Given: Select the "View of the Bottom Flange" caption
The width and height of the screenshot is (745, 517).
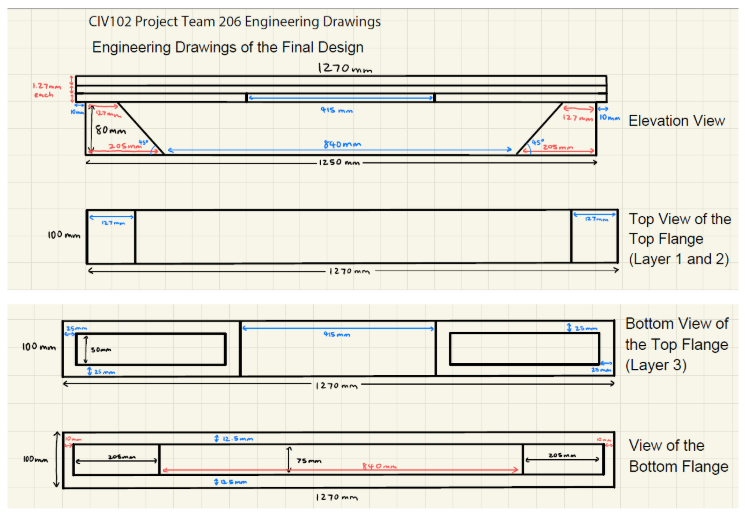Looking at the screenshot, I should [680, 456].
